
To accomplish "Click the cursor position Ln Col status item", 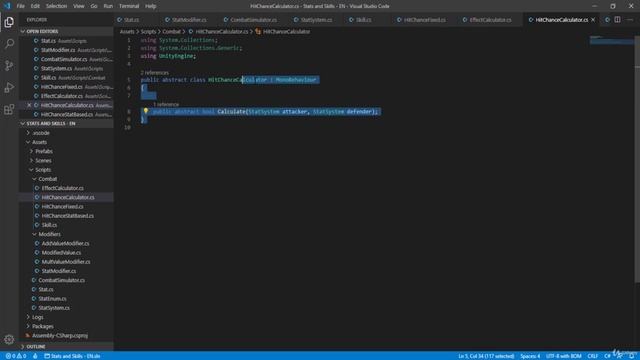I will [486, 356].
